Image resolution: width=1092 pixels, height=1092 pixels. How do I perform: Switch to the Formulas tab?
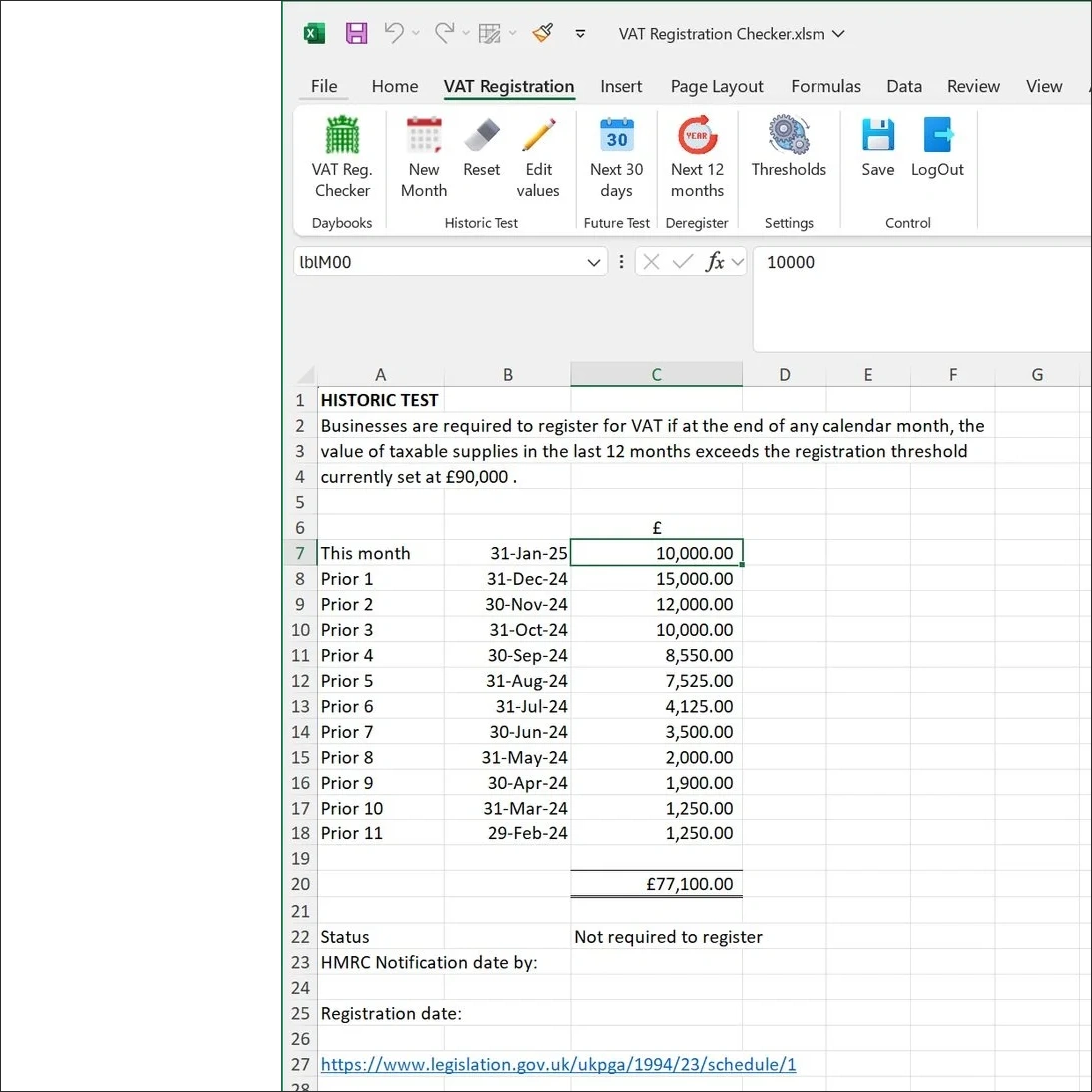coord(825,86)
